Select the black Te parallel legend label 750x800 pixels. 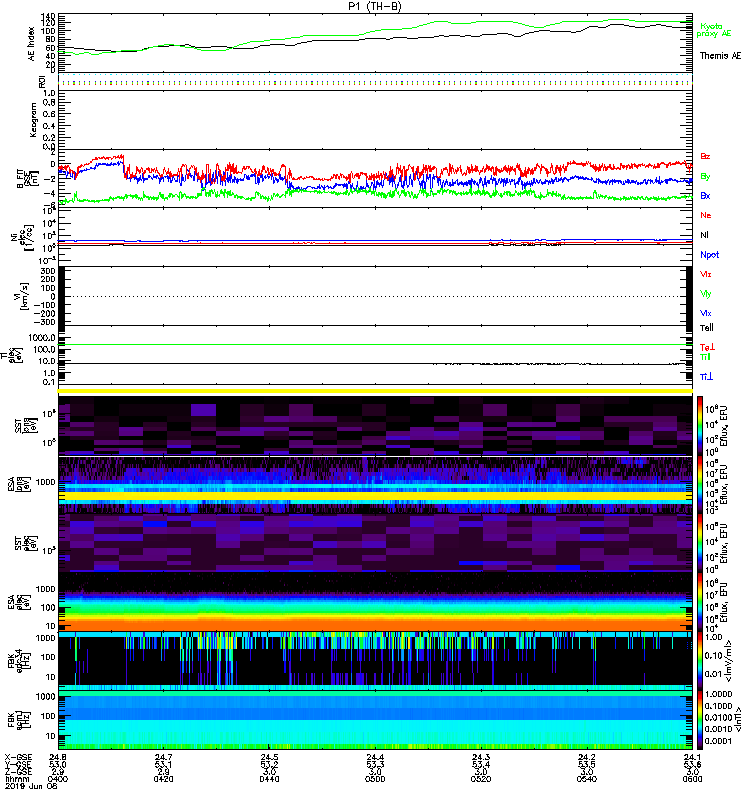click(707, 328)
